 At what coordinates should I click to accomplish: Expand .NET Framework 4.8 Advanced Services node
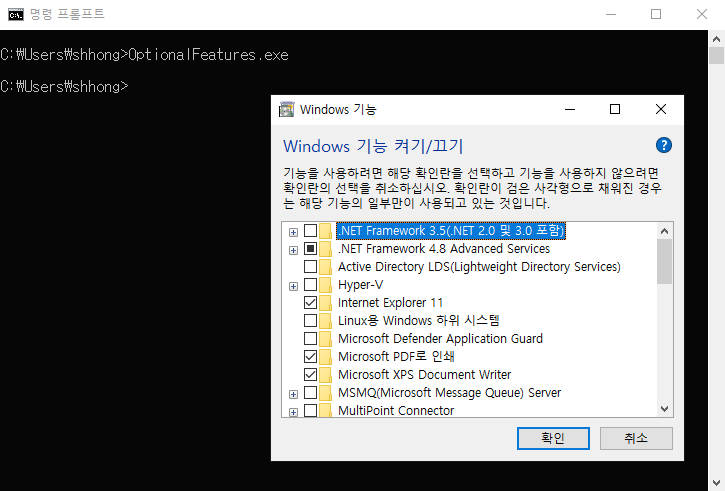pos(293,251)
